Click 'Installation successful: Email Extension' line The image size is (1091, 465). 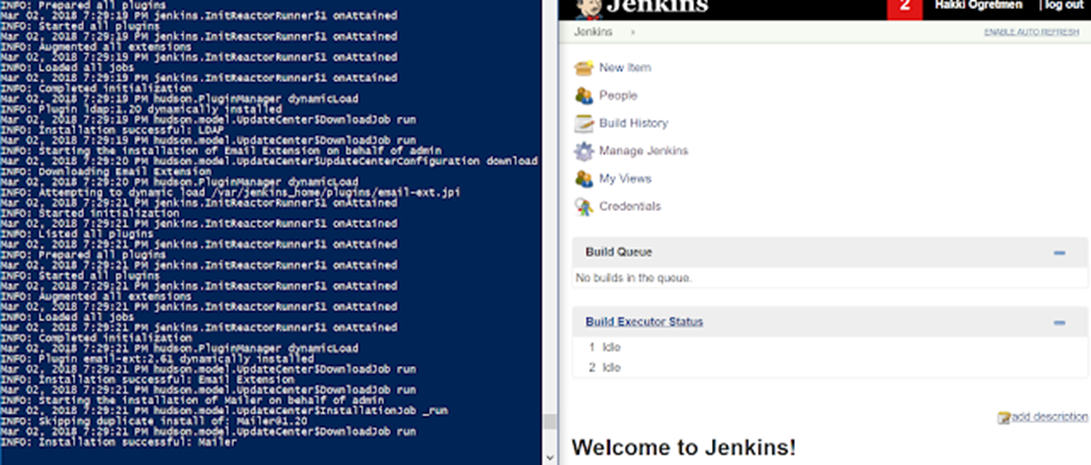pos(147,380)
